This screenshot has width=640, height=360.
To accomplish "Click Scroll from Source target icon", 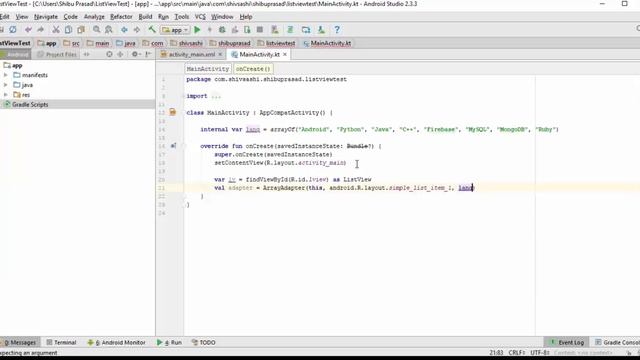I will point(109,54).
